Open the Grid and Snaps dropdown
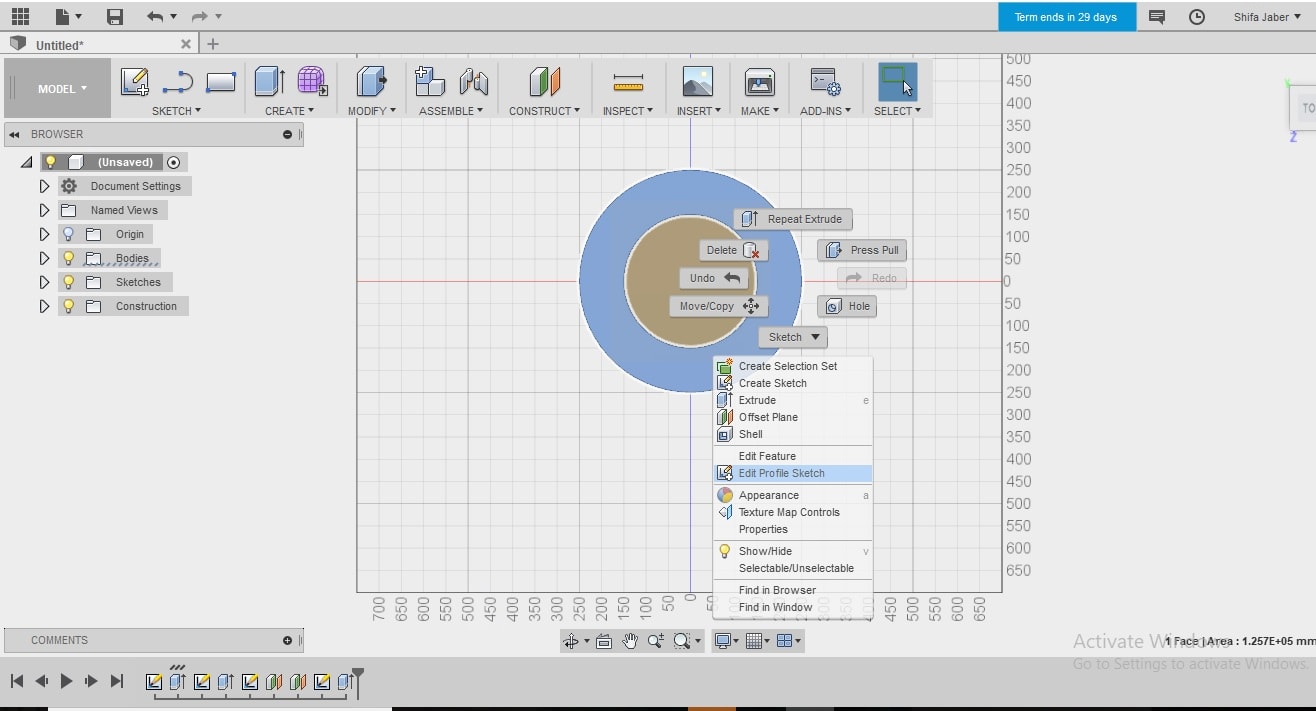 pyautogui.click(x=758, y=641)
